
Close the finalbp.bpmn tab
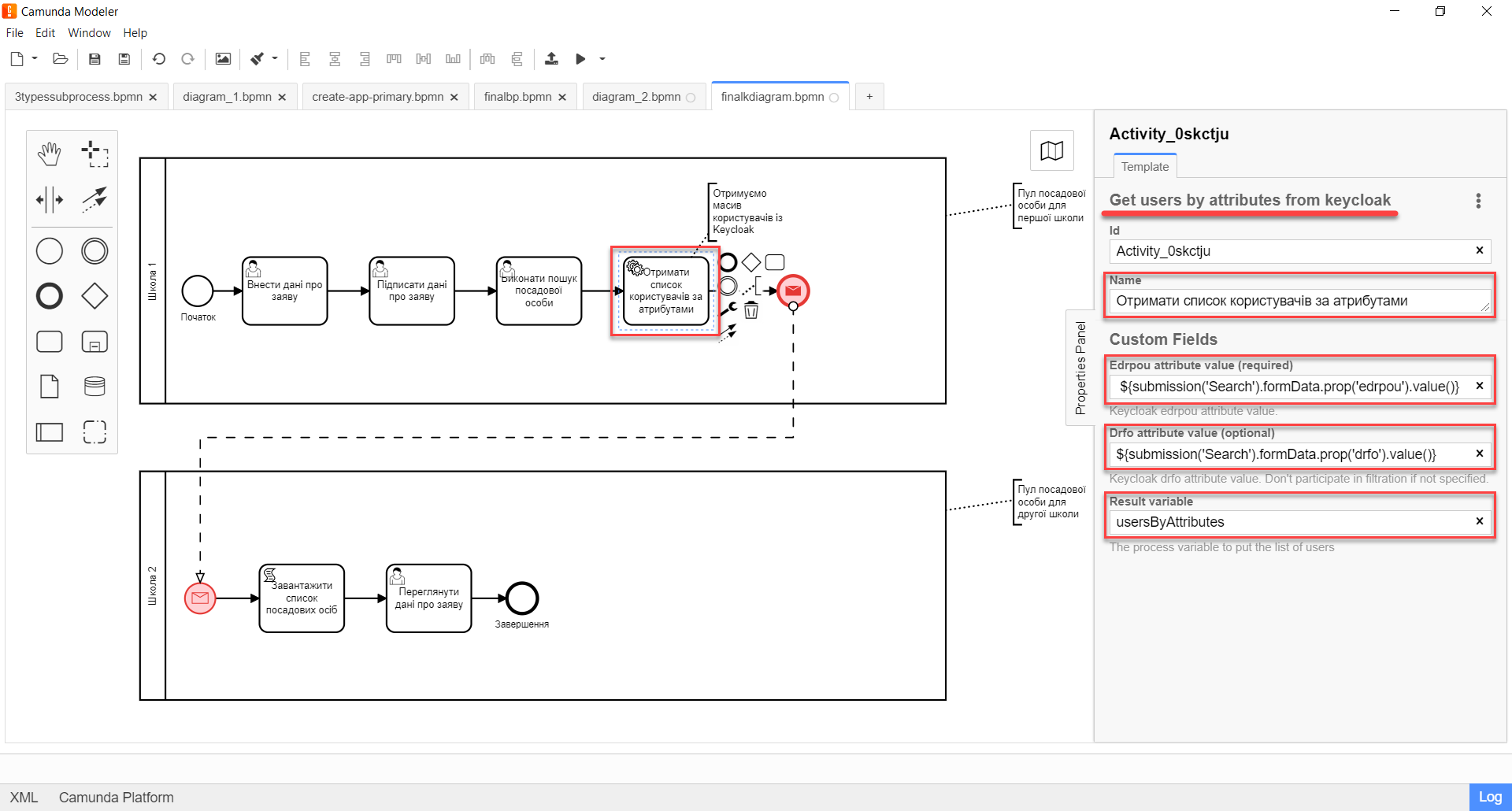coord(562,97)
